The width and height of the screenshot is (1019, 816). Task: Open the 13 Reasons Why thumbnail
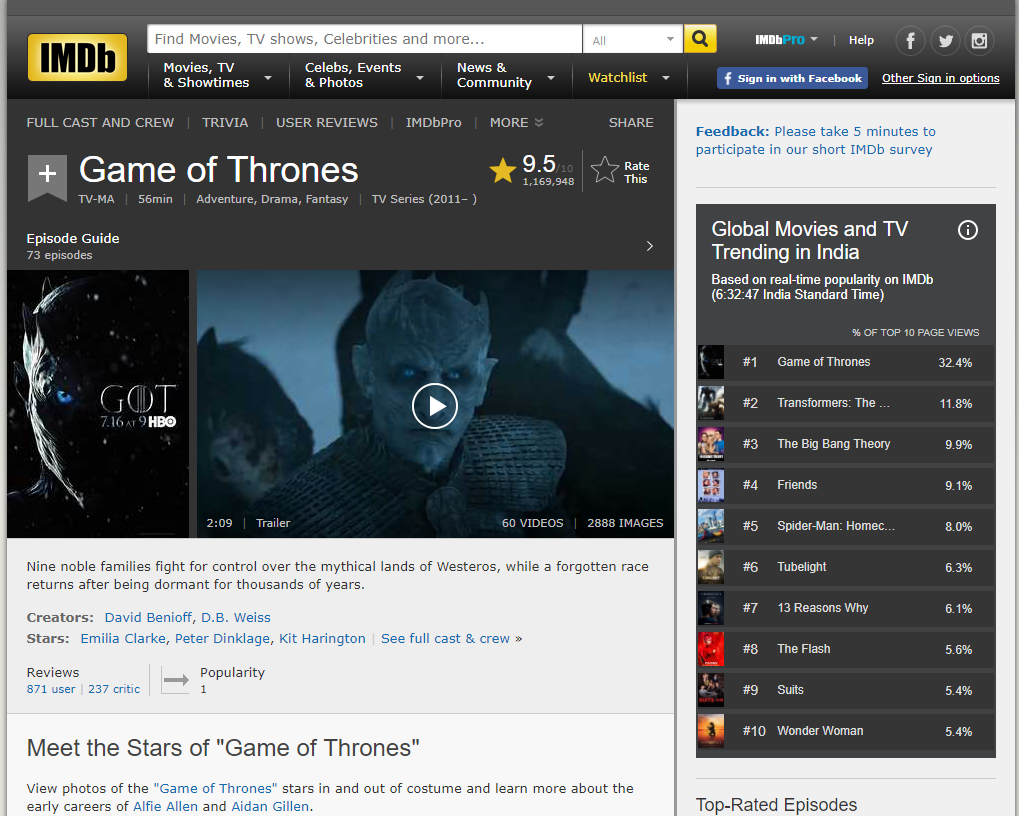pos(710,607)
